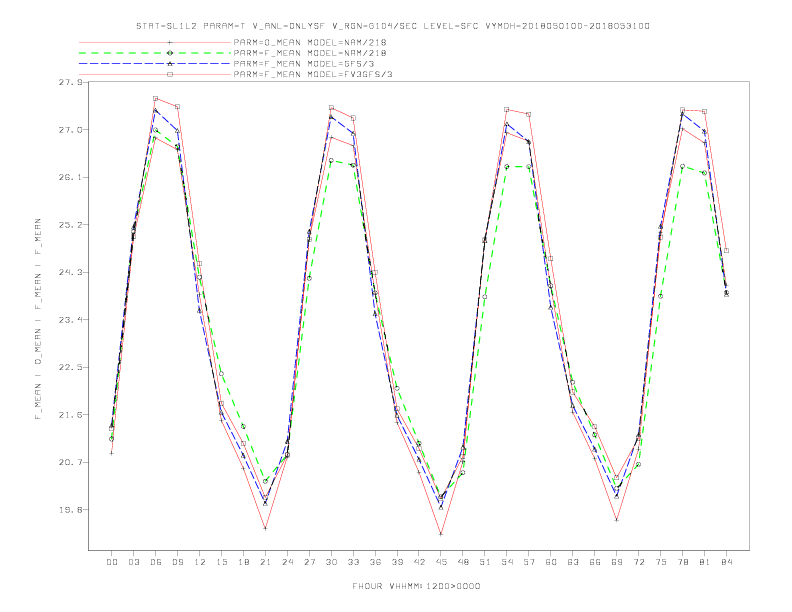792x612 pixels.
Task: Click forecast hour 75 on the x-axis
Action: (x=661, y=562)
